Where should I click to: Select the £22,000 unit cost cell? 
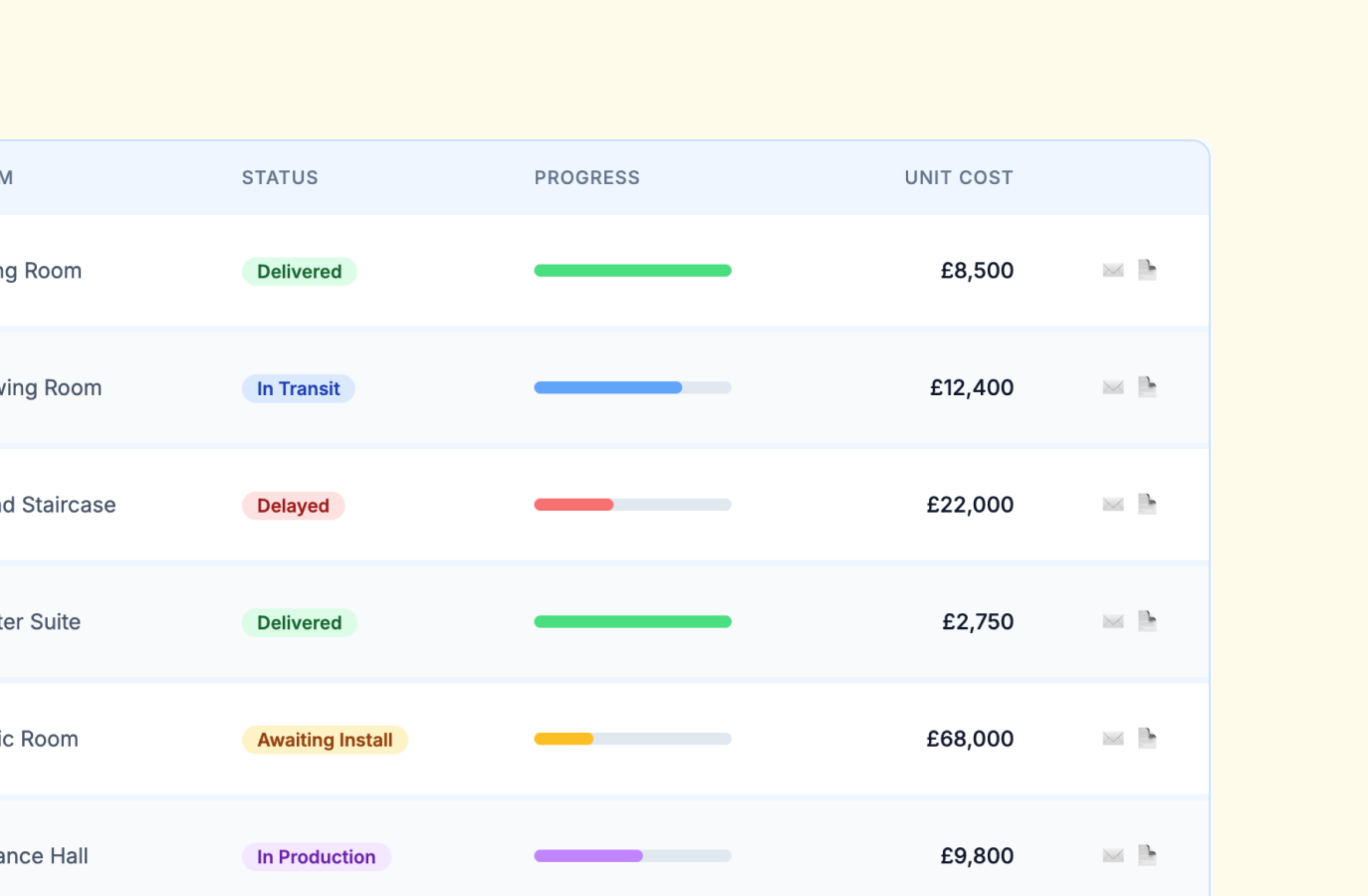pos(970,505)
